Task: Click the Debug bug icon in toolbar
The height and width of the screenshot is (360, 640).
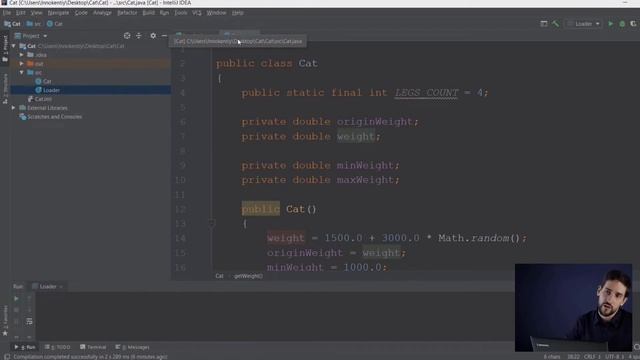Action: click(622, 24)
